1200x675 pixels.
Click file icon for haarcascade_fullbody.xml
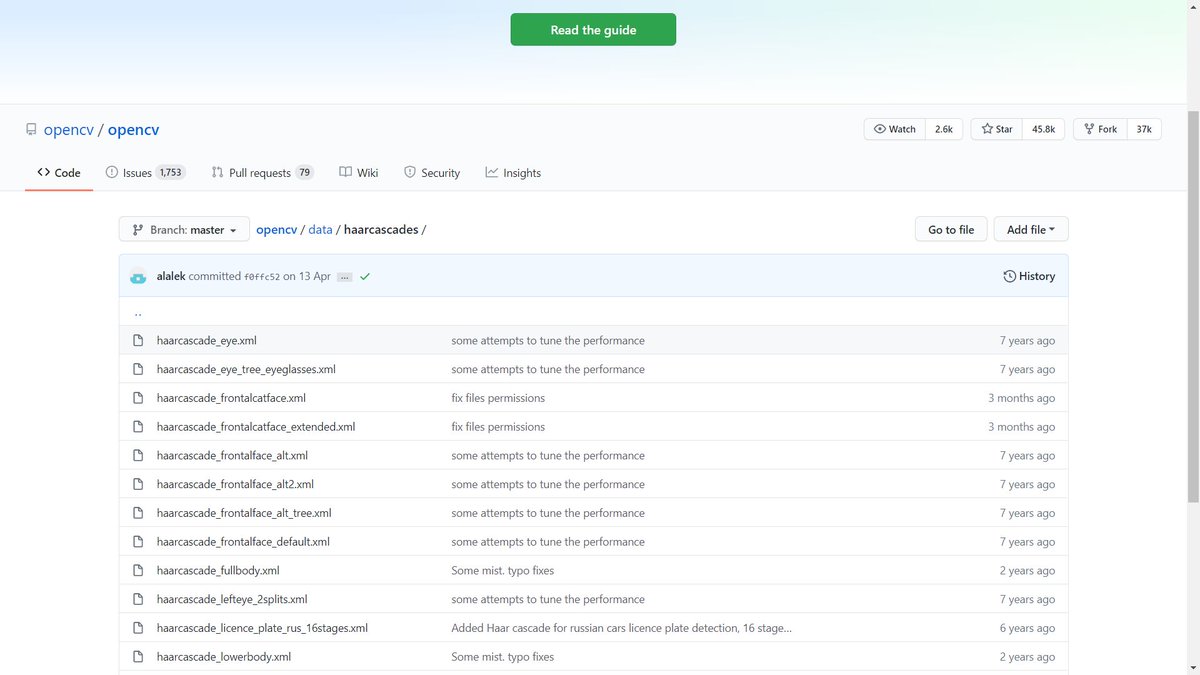point(138,571)
